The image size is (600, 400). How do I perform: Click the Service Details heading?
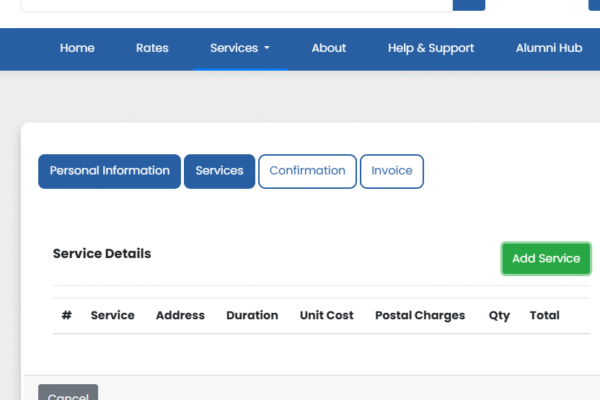click(102, 254)
